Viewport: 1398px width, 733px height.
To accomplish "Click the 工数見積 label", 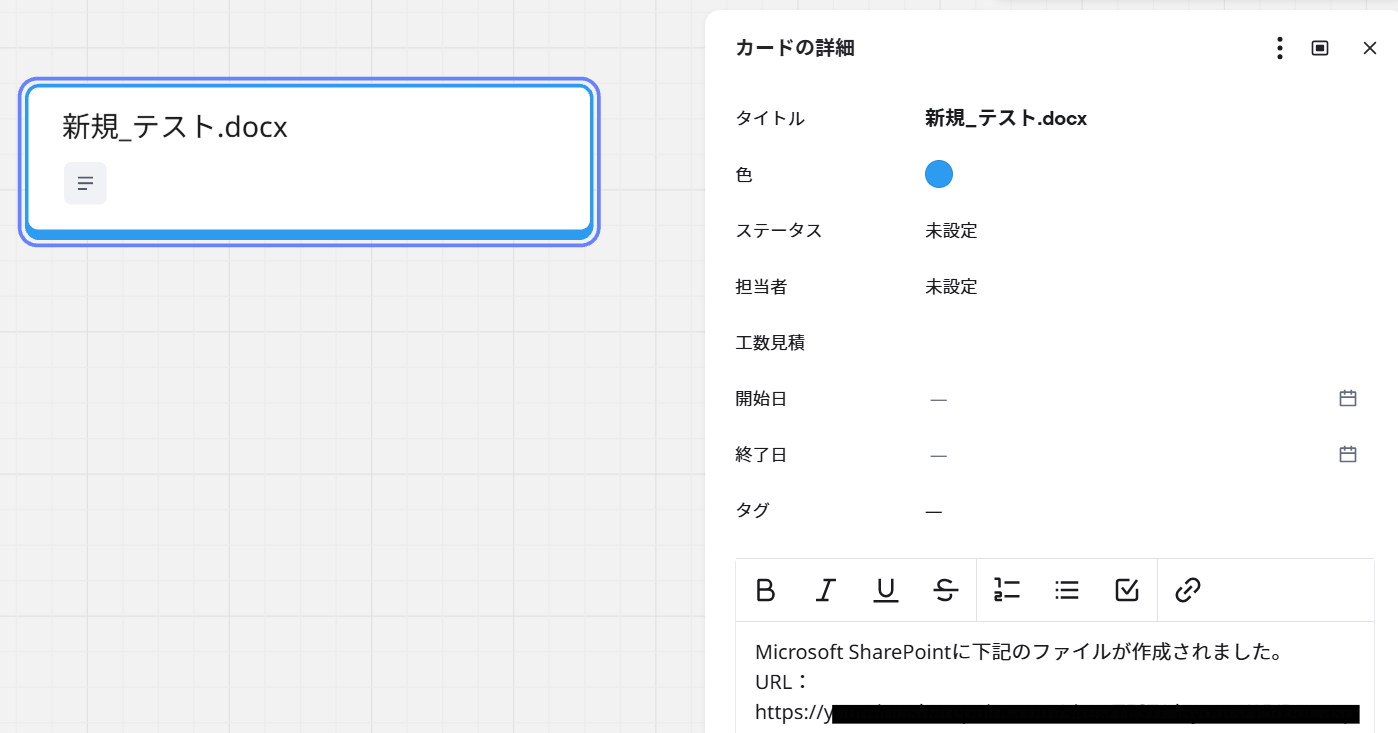I will pos(770,343).
